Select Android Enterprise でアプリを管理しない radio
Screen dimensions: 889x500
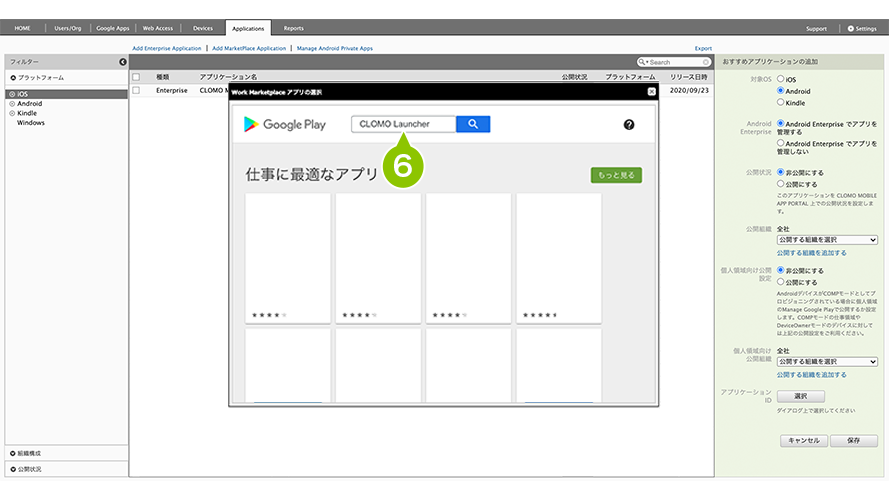tap(781, 143)
